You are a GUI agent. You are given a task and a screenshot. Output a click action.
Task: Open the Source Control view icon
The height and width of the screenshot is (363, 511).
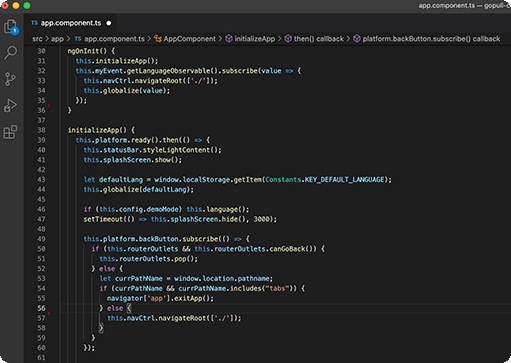(10, 79)
